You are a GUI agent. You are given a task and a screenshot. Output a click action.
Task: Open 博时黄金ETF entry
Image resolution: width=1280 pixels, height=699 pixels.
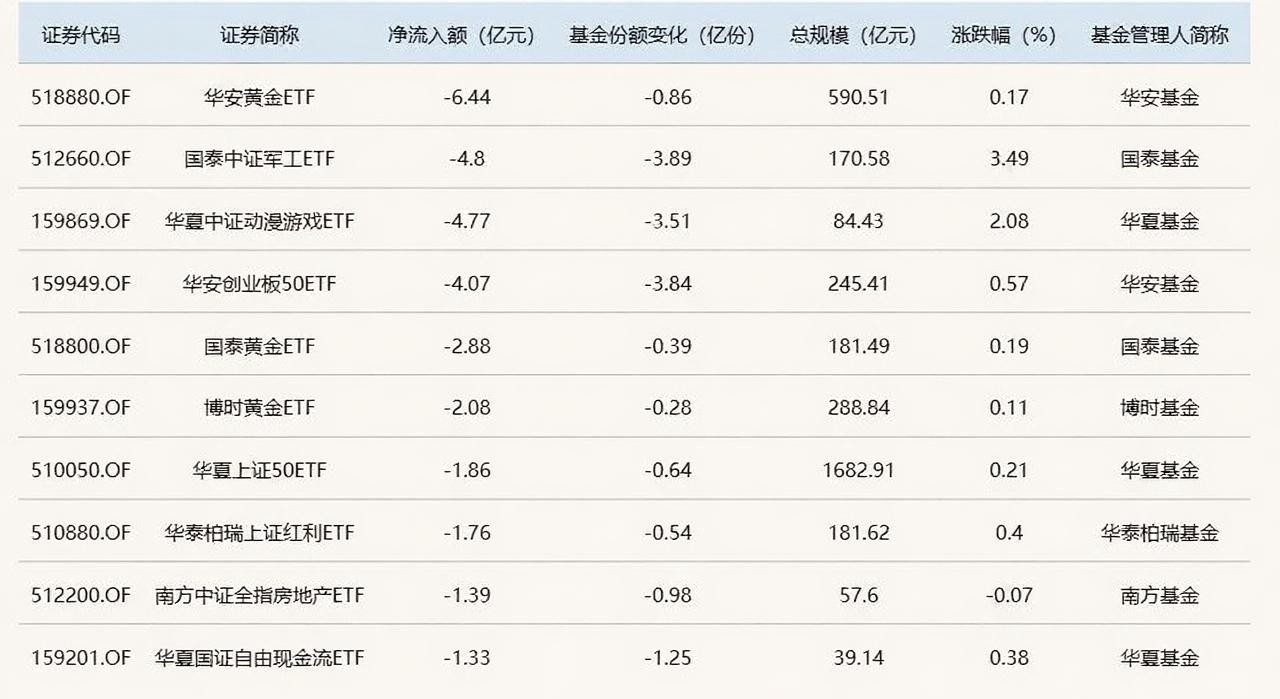pyautogui.click(x=259, y=408)
